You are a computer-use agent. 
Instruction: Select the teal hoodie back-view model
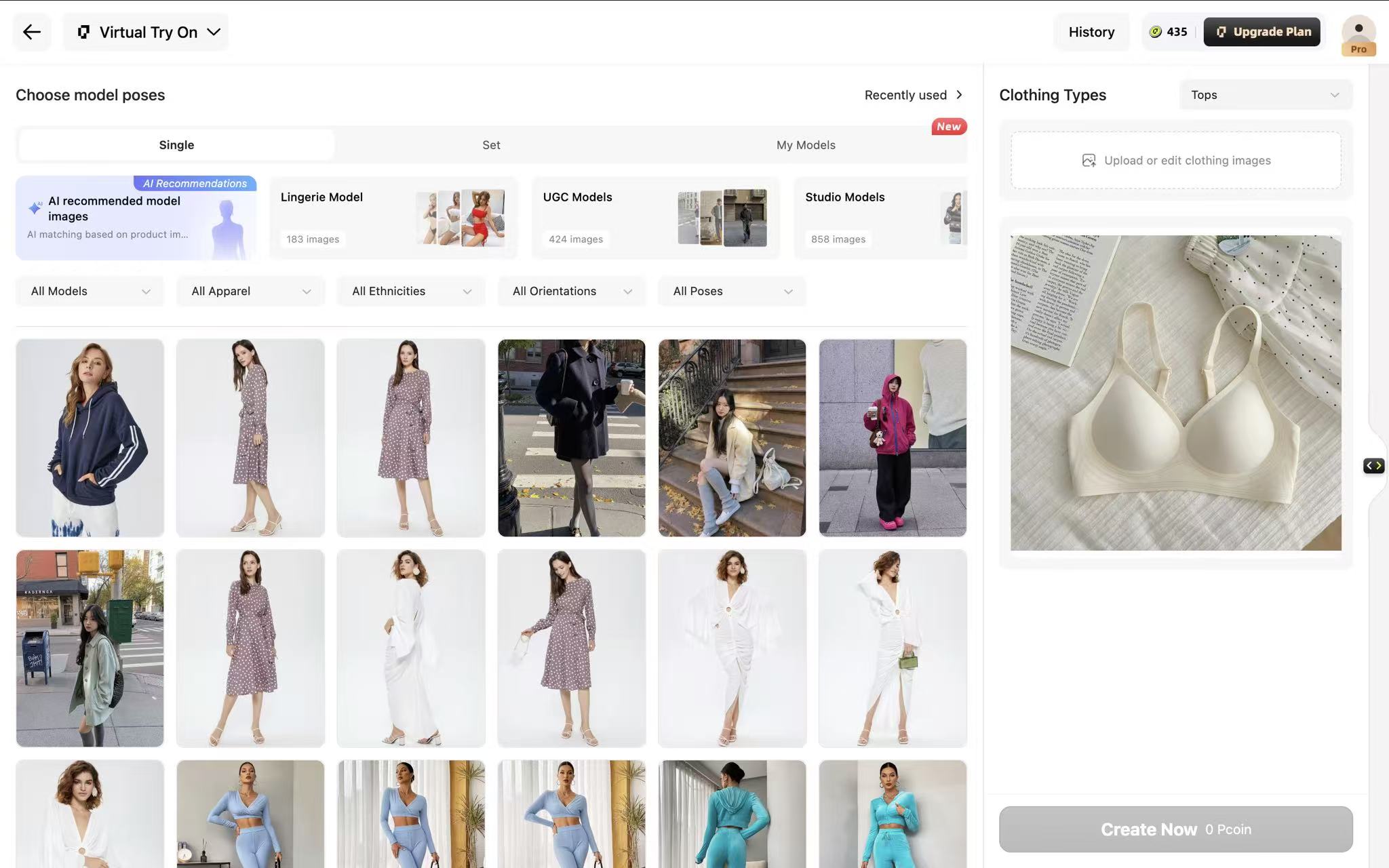pos(732,814)
